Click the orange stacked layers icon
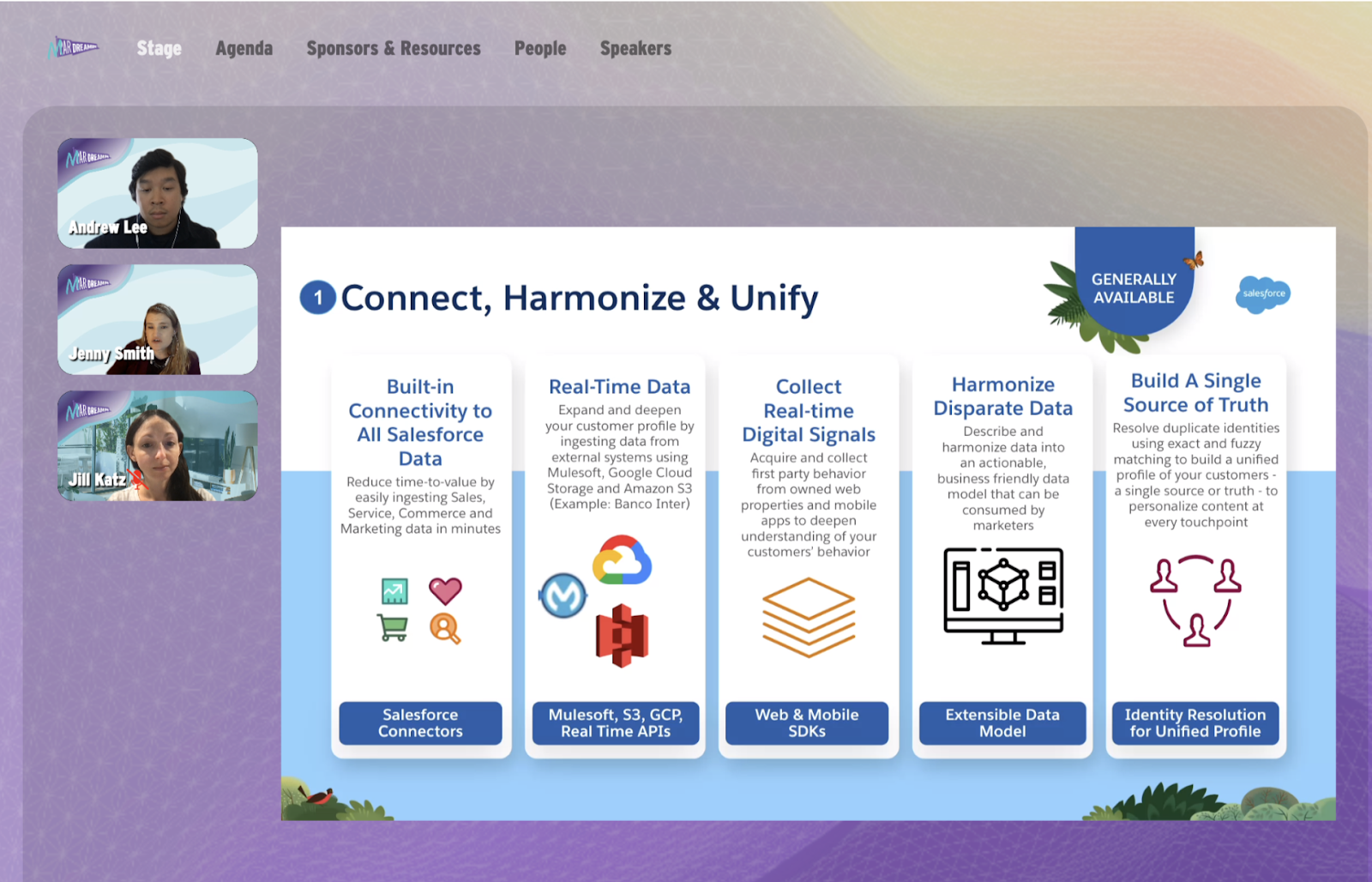Viewport: 1372px width, 882px height. [809, 618]
